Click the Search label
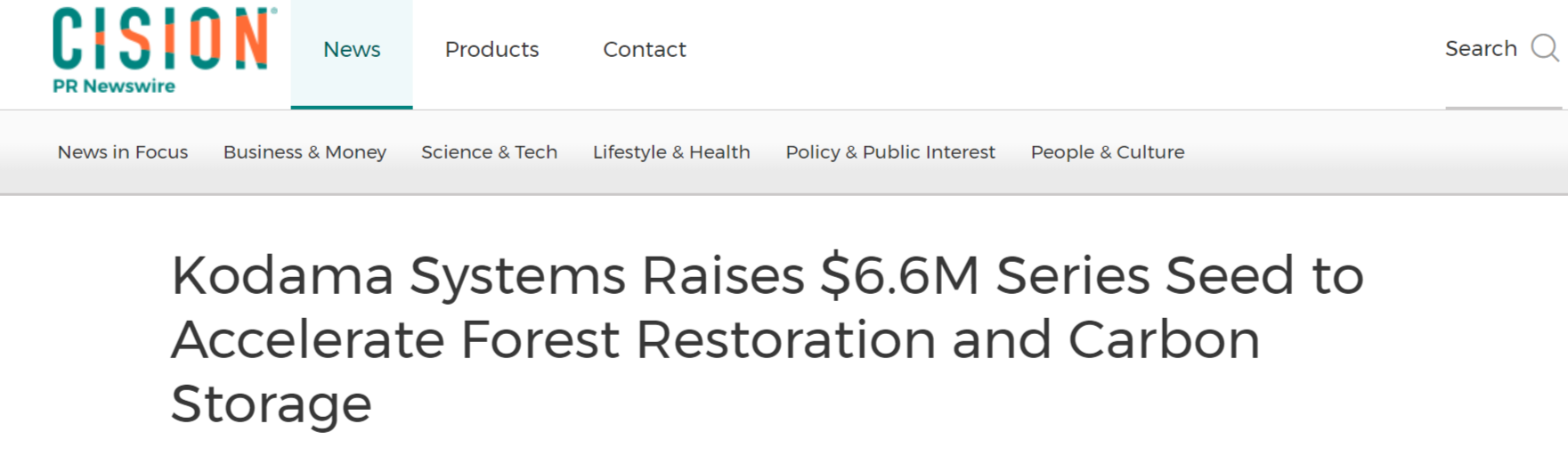 tap(1481, 49)
